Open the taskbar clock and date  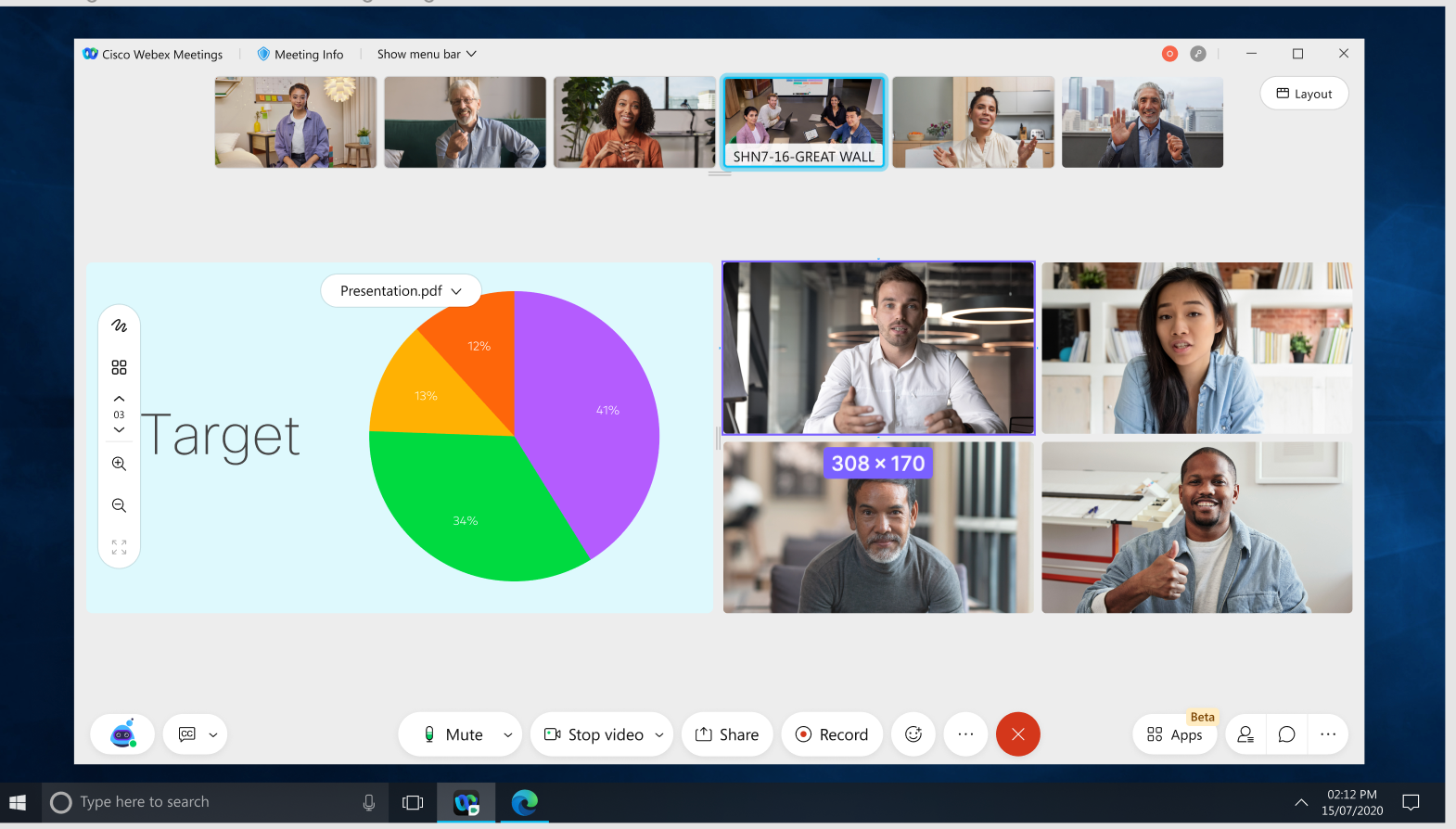point(1352,802)
